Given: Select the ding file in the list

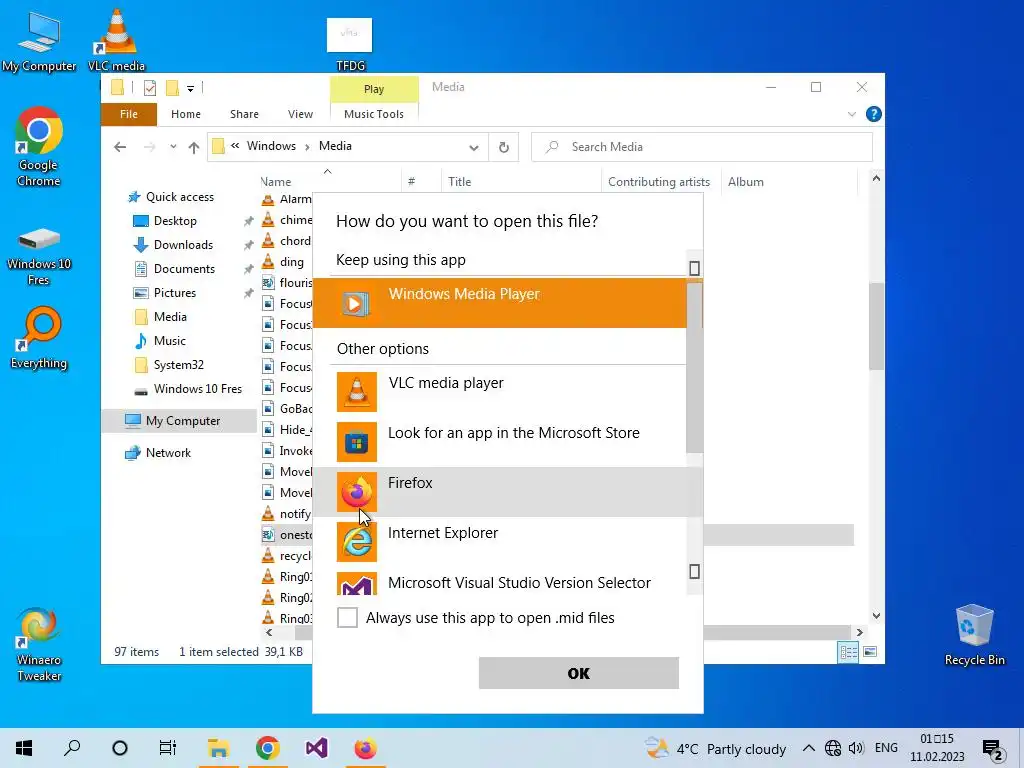Looking at the screenshot, I should (x=291, y=262).
